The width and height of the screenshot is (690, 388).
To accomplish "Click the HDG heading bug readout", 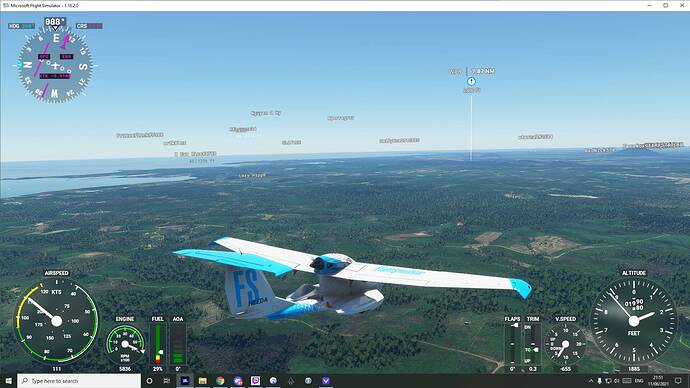I will [x=22, y=26].
